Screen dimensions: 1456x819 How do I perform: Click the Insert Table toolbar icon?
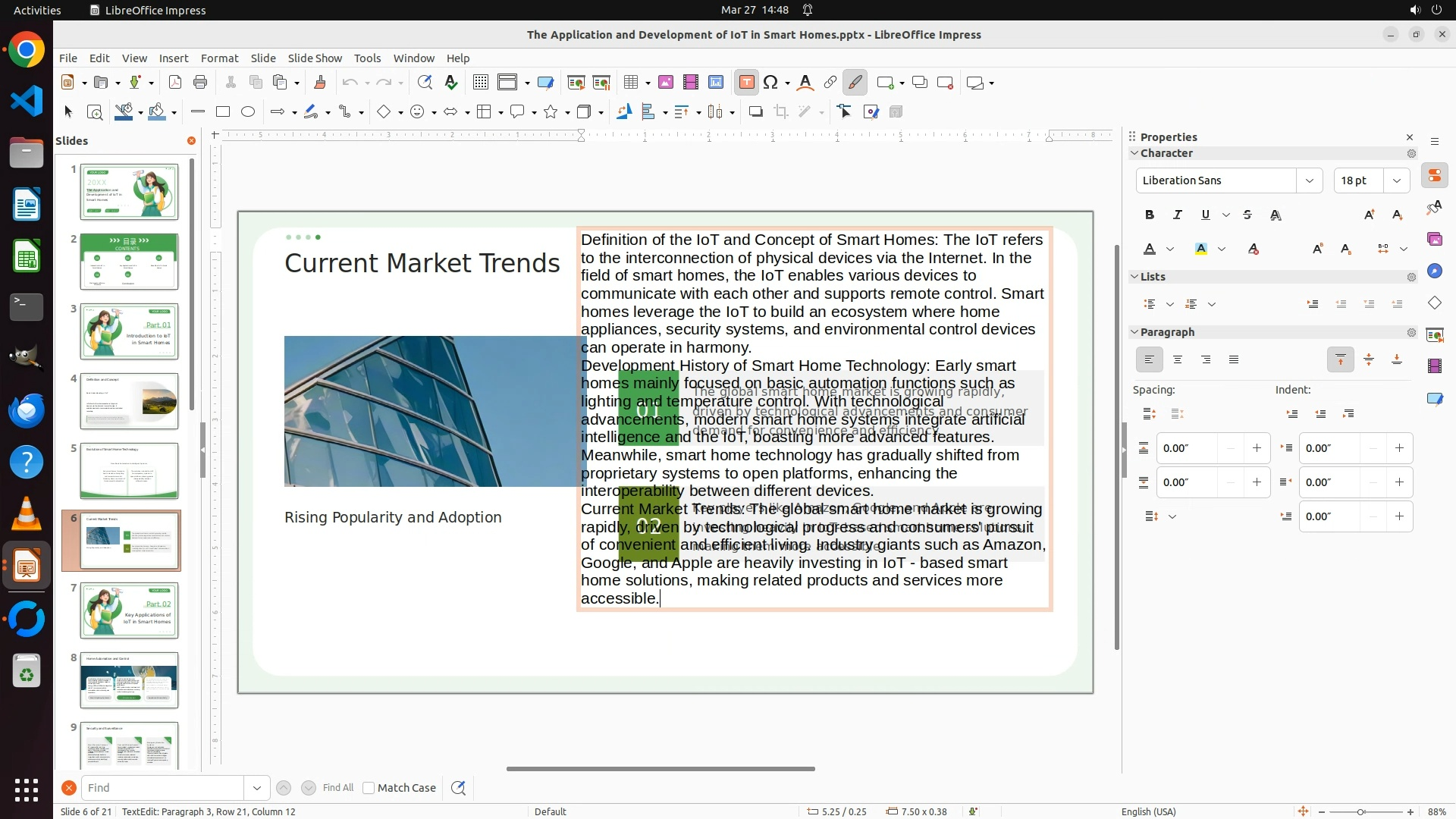point(630,83)
